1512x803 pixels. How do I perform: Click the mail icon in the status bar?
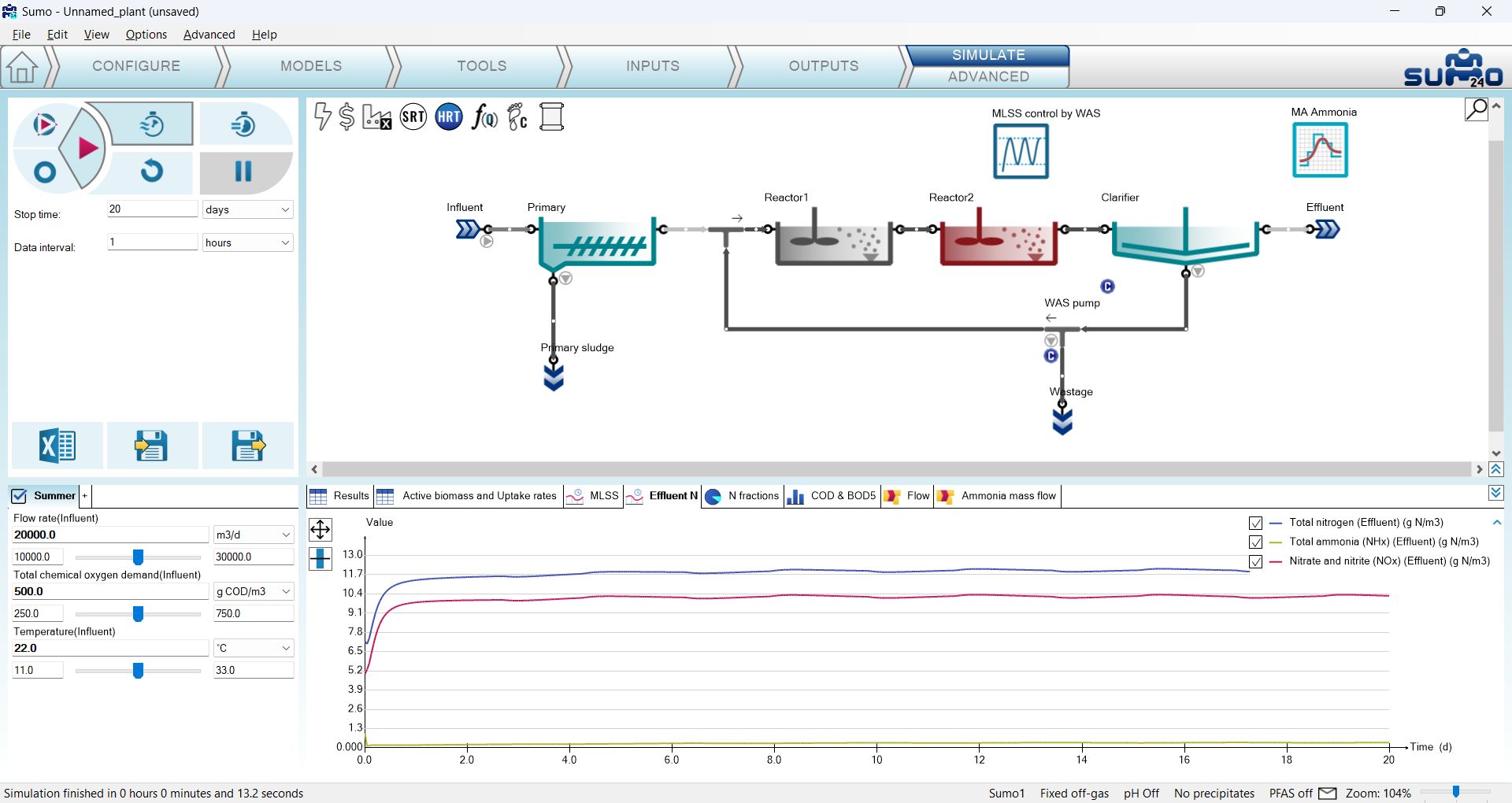tap(1328, 794)
